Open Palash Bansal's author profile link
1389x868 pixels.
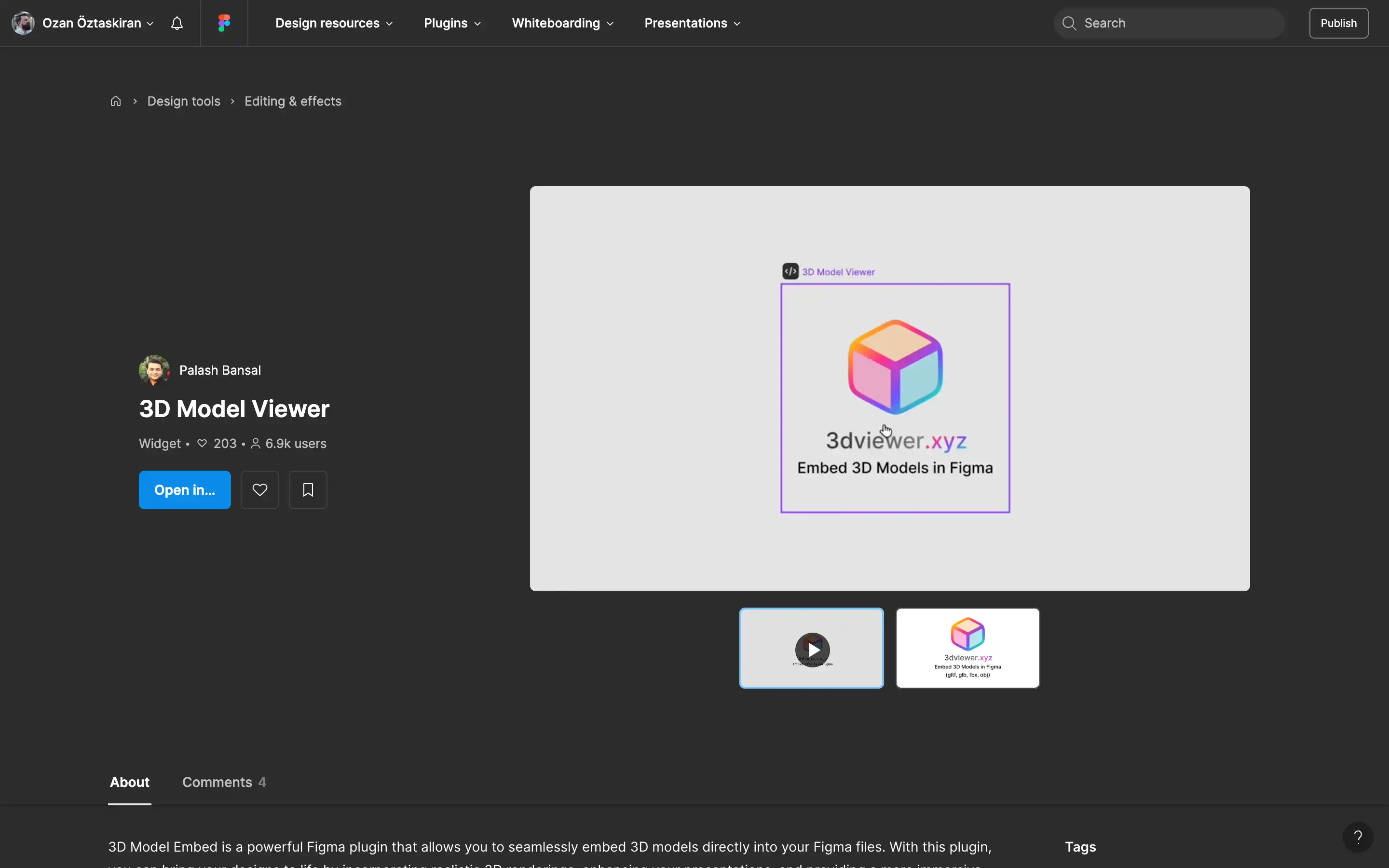click(x=220, y=370)
